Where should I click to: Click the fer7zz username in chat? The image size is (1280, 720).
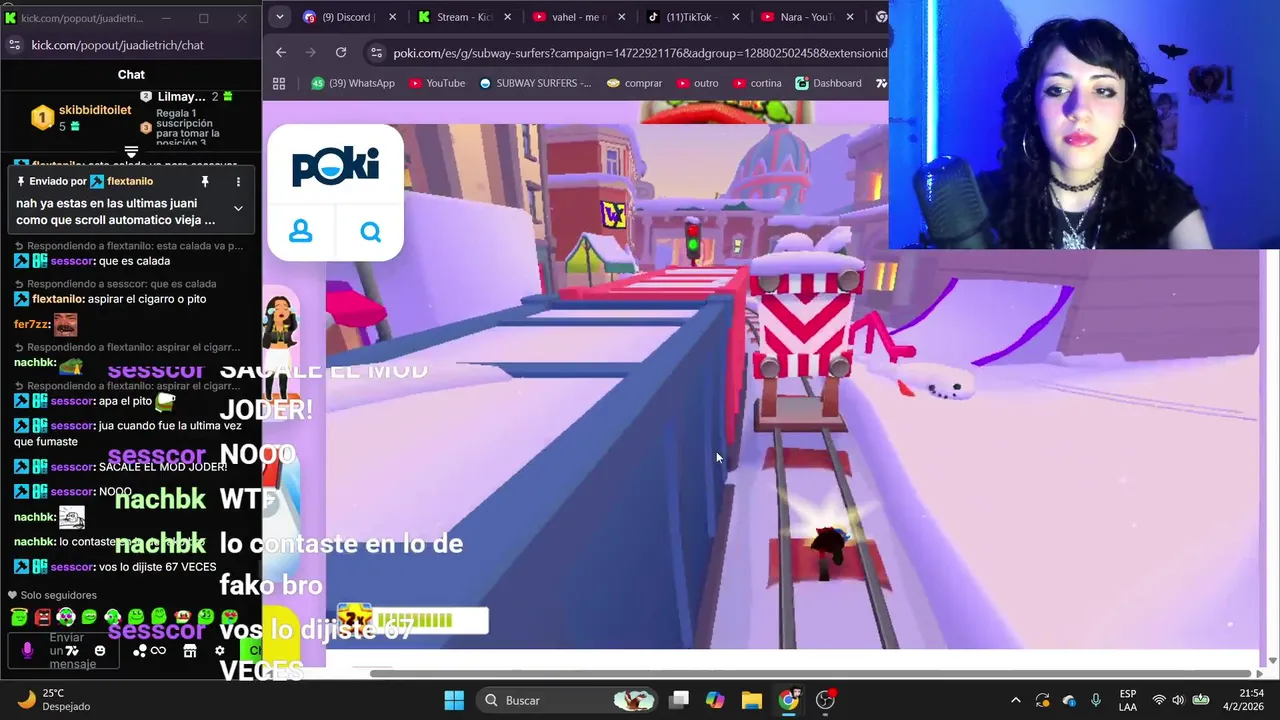pos(32,324)
